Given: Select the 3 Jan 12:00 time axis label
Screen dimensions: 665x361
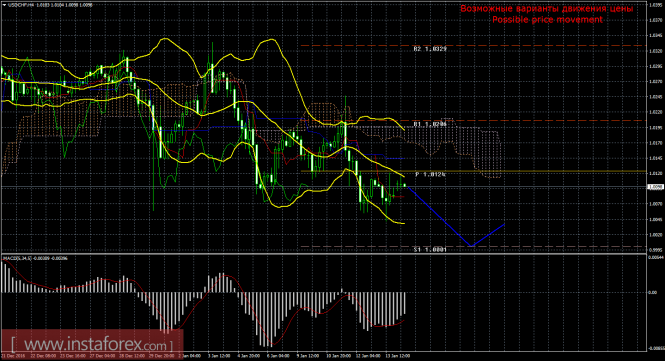Looking at the screenshot, I should 219,356.
